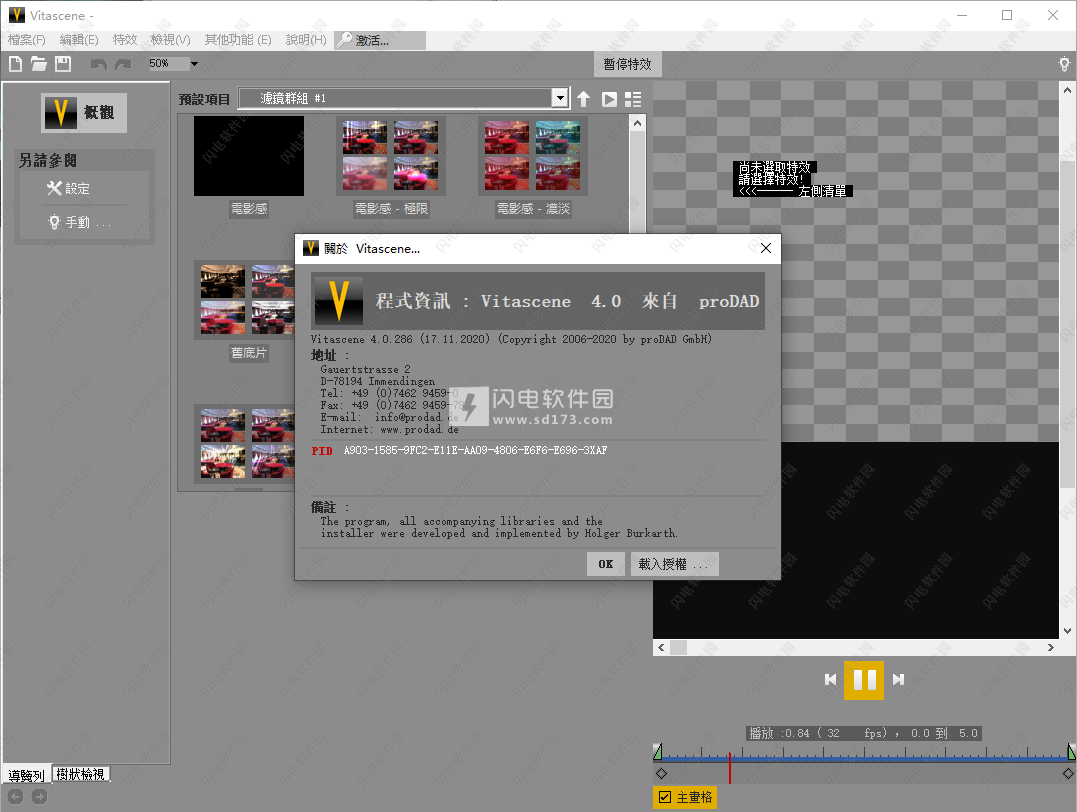This screenshot has height=812, width=1077.
Task: Save project with floppy disk icon
Action: pos(63,64)
